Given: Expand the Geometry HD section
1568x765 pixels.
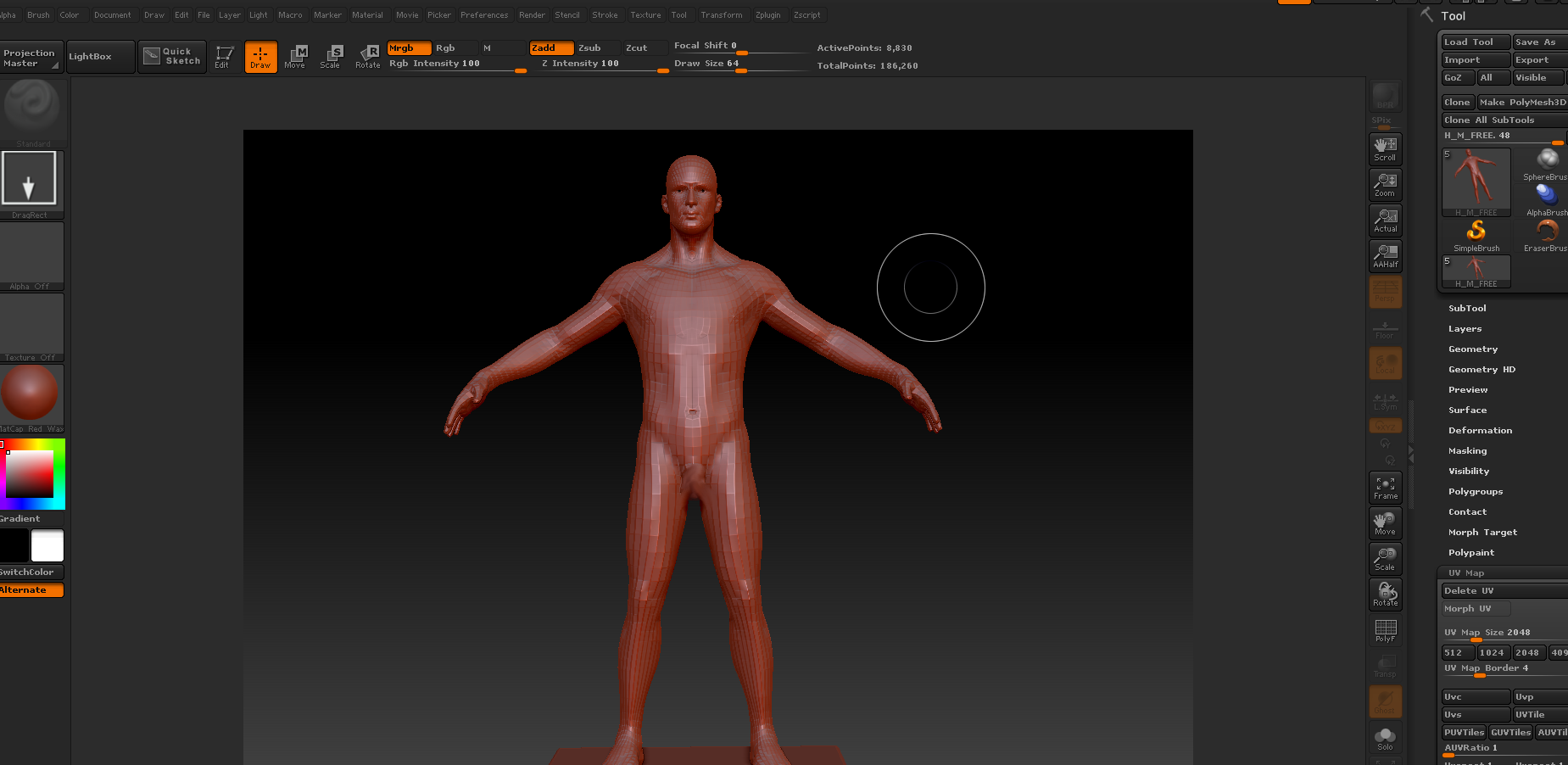Looking at the screenshot, I should [x=1482, y=370].
